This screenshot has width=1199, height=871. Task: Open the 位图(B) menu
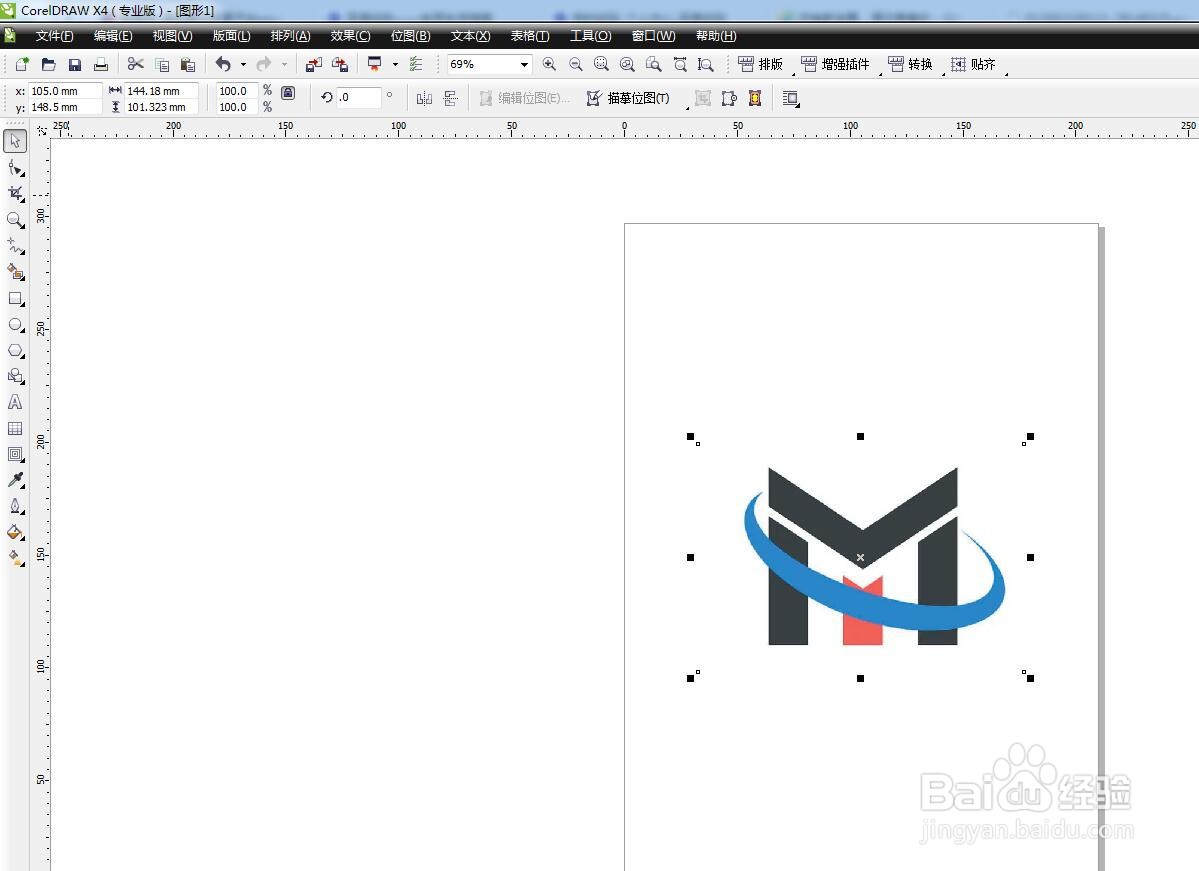tap(410, 36)
